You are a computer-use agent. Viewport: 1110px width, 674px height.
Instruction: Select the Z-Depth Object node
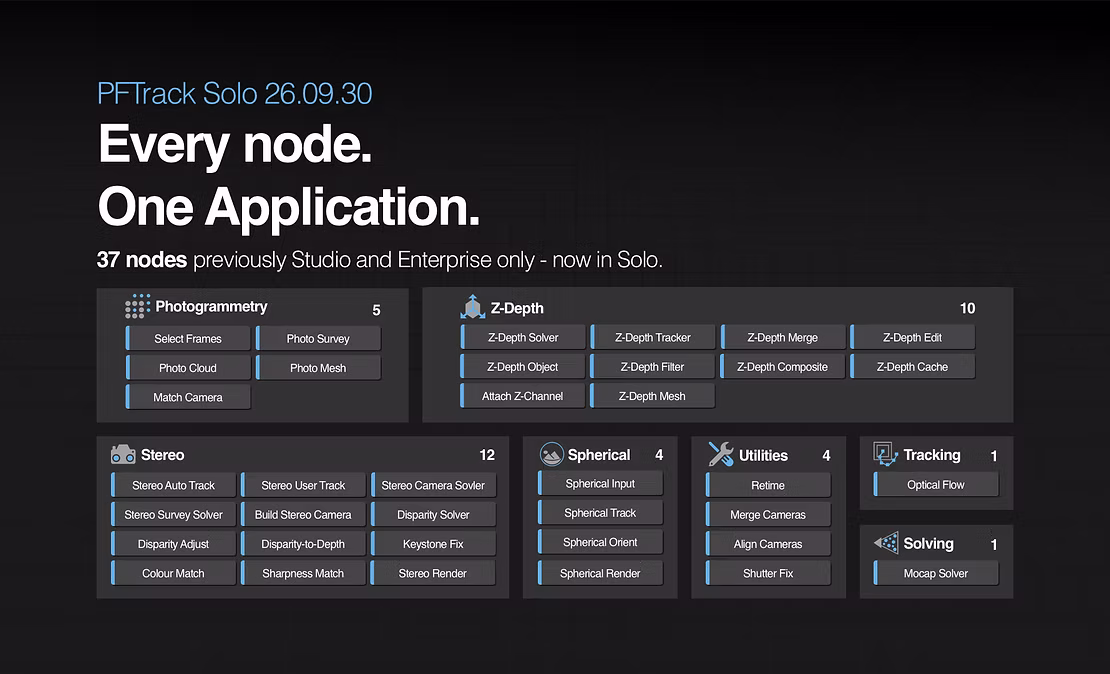[x=523, y=367]
